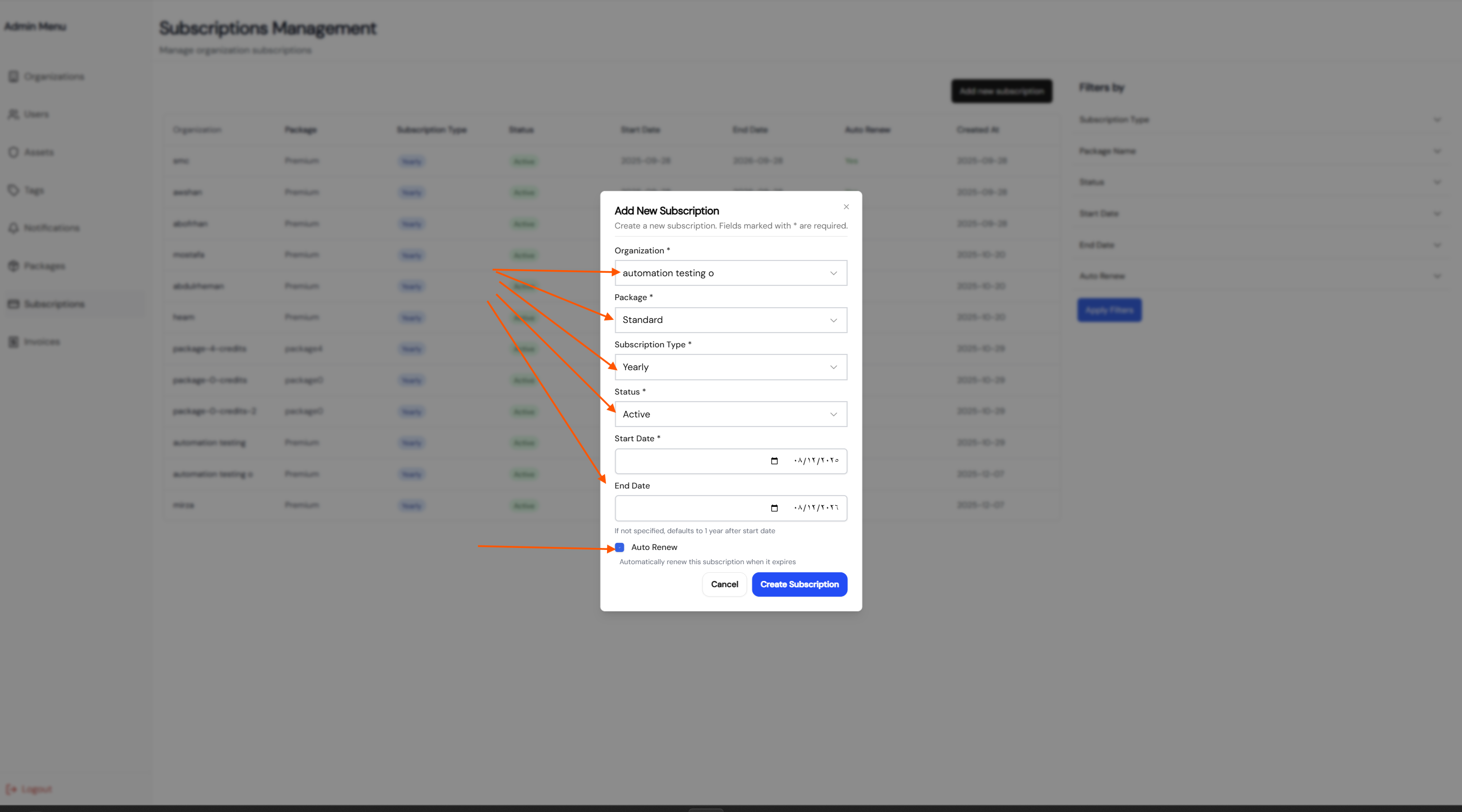Click the Users sidebar icon
1462x812 pixels.
tap(14, 115)
